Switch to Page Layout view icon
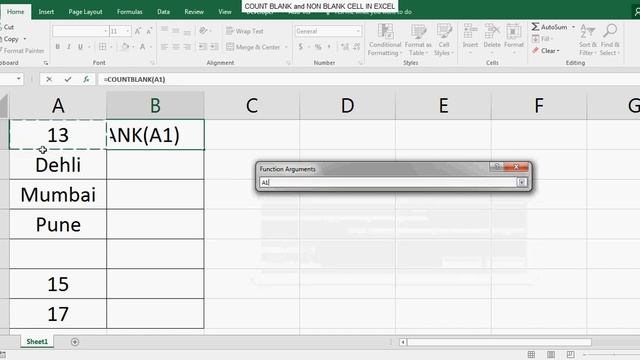 pos(551,354)
